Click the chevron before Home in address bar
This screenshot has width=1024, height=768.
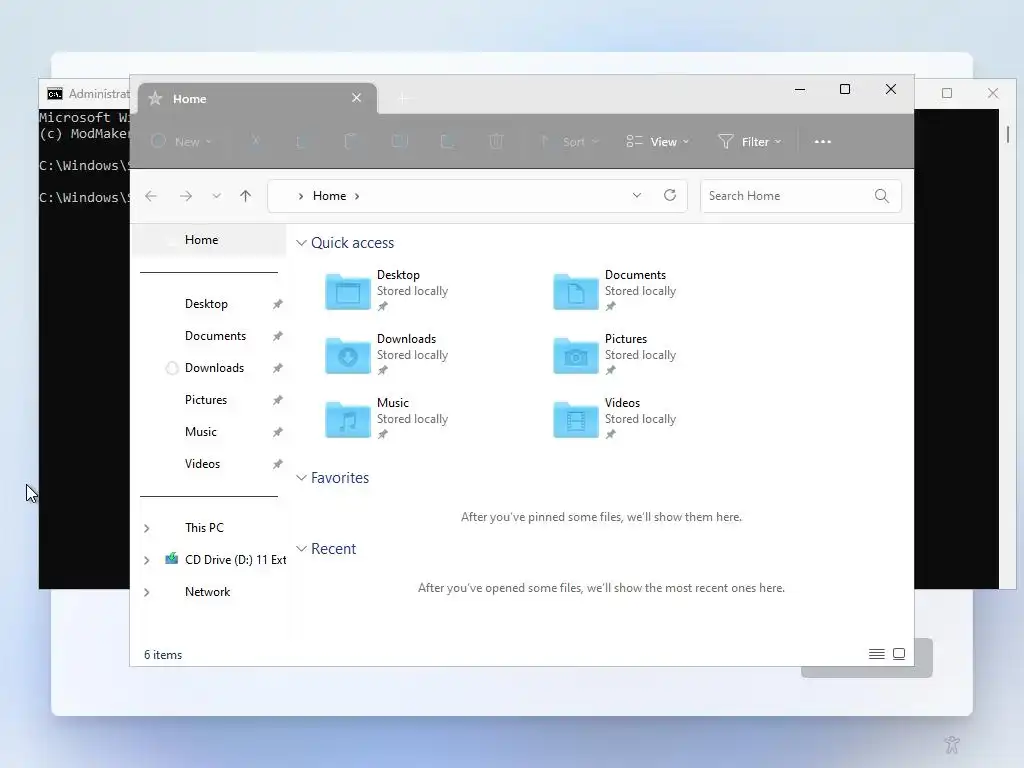coord(300,196)
